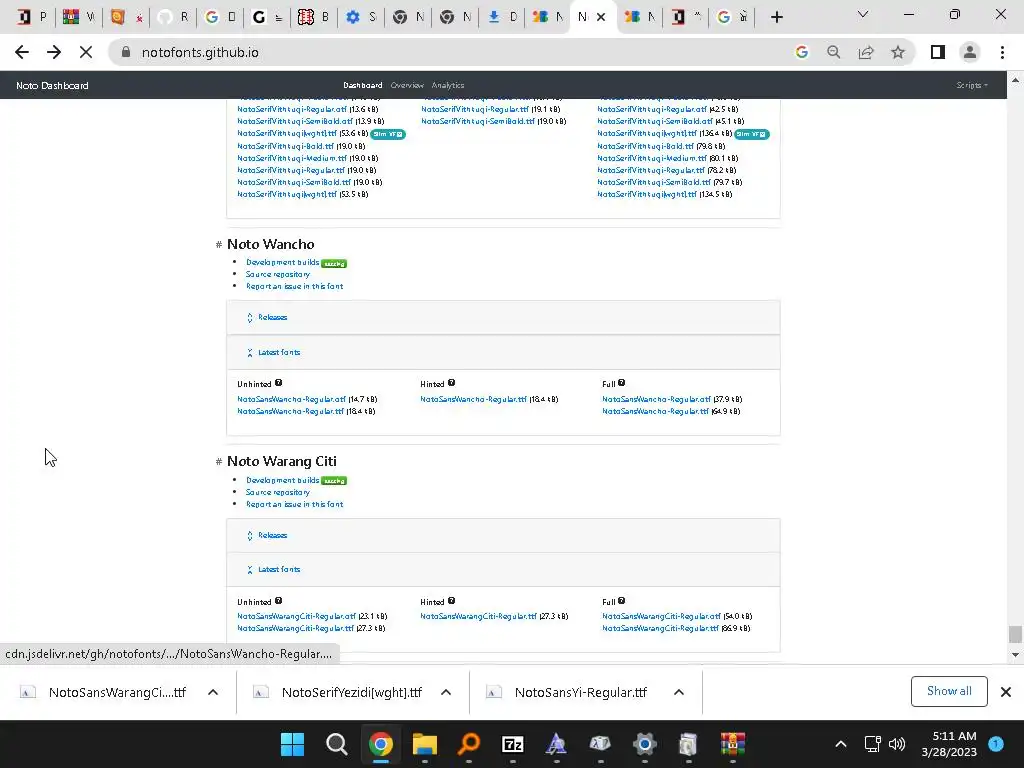Go forward to next page
Screen dimensions: 1024x768
pos(54,52)
